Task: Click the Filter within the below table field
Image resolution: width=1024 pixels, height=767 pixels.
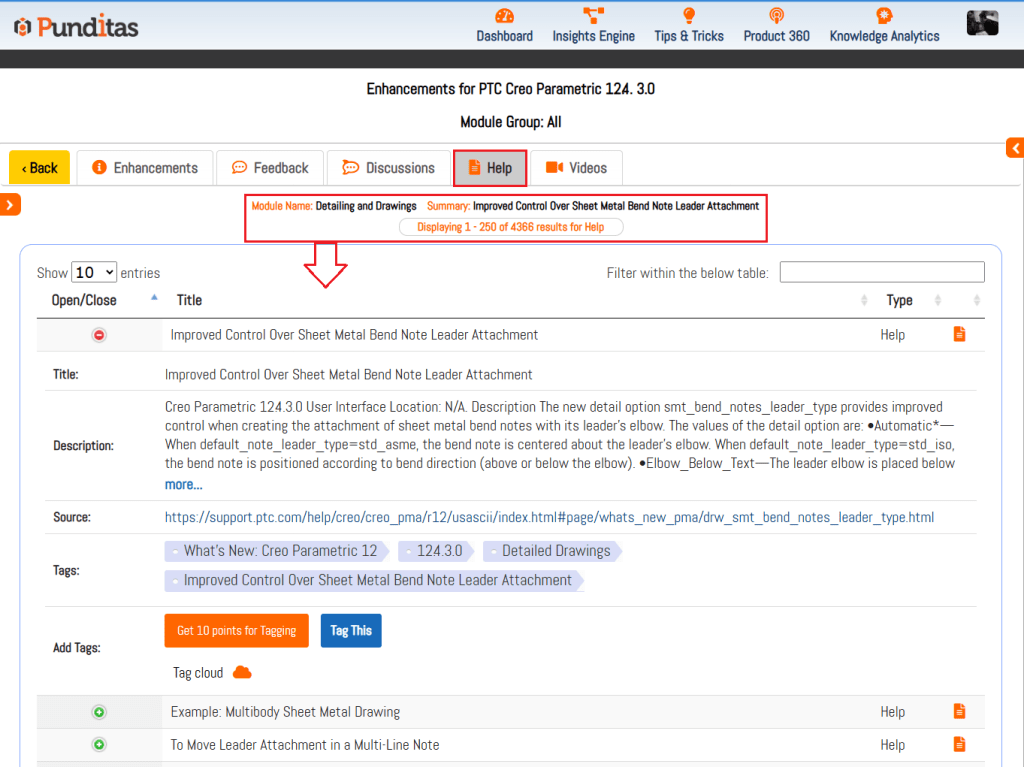Action: [881, 272]
